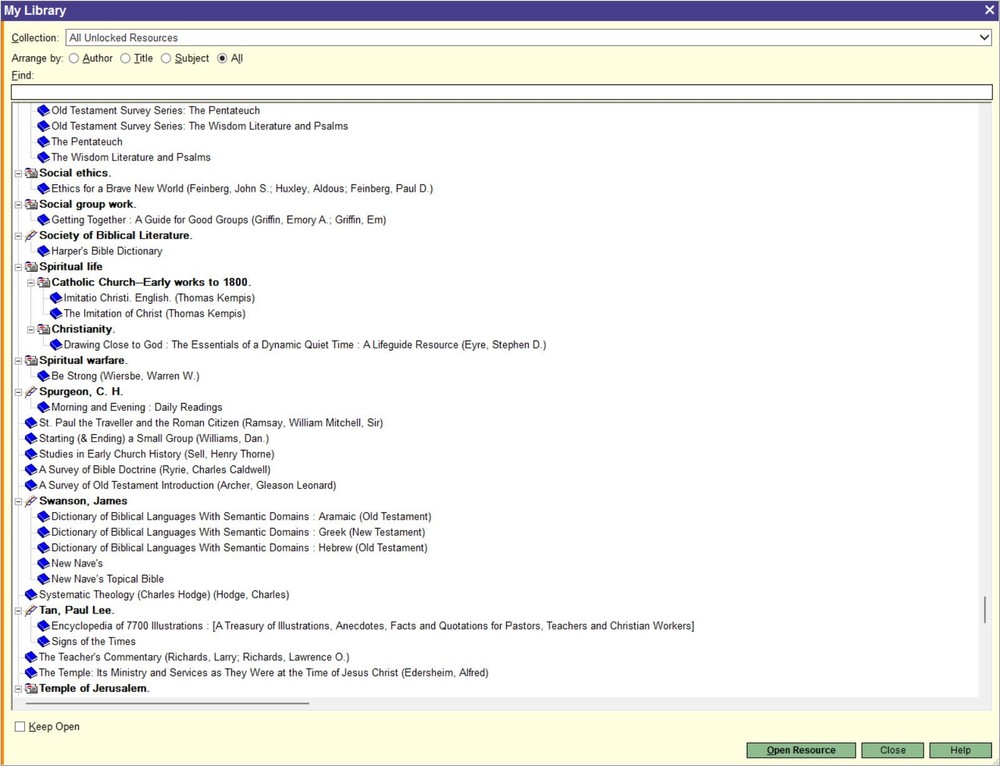Click the vertical scrollbar thumb
The image size is (1000, 766).
click(985, 610)
